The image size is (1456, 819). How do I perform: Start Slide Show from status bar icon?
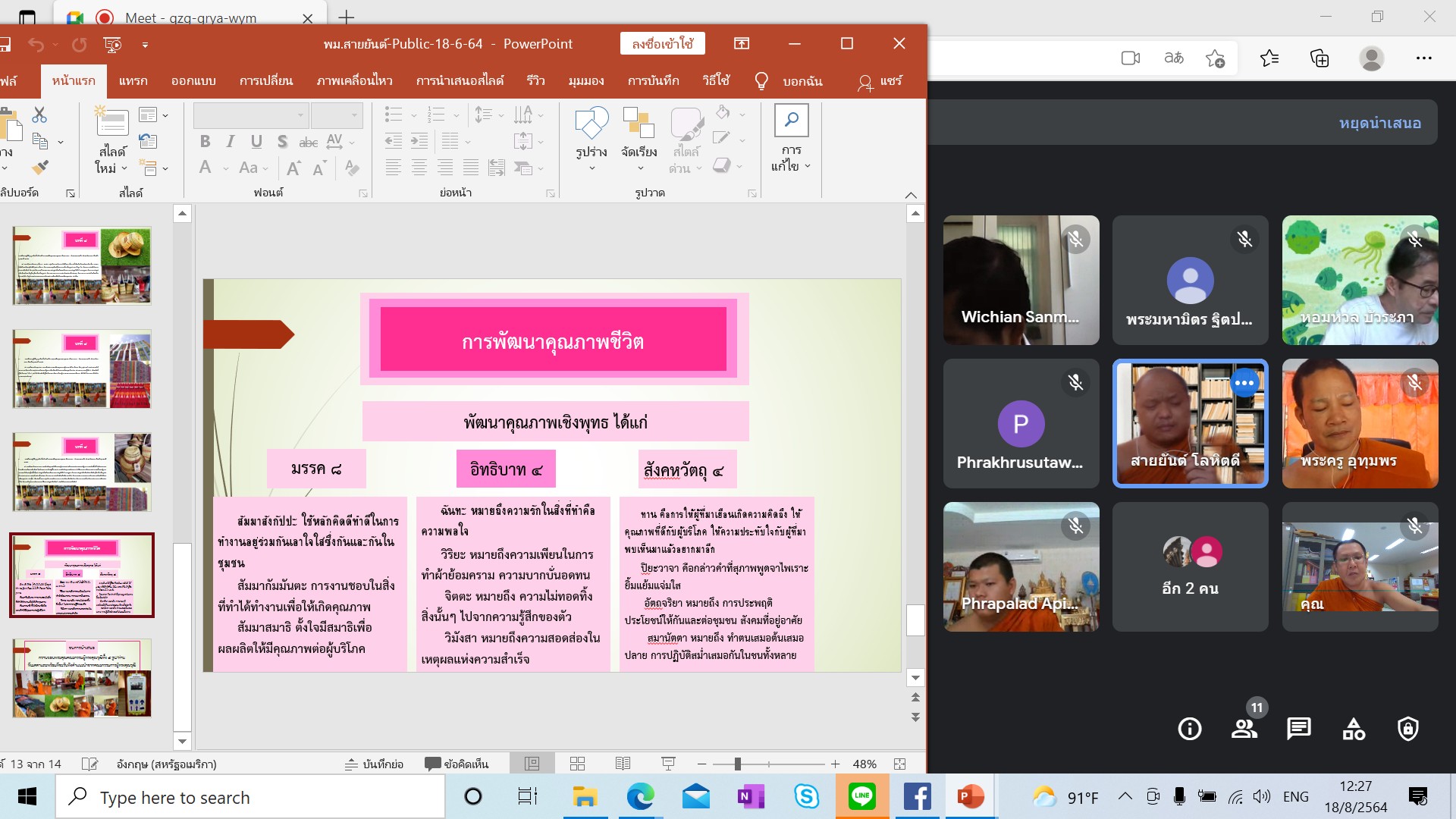668,764
